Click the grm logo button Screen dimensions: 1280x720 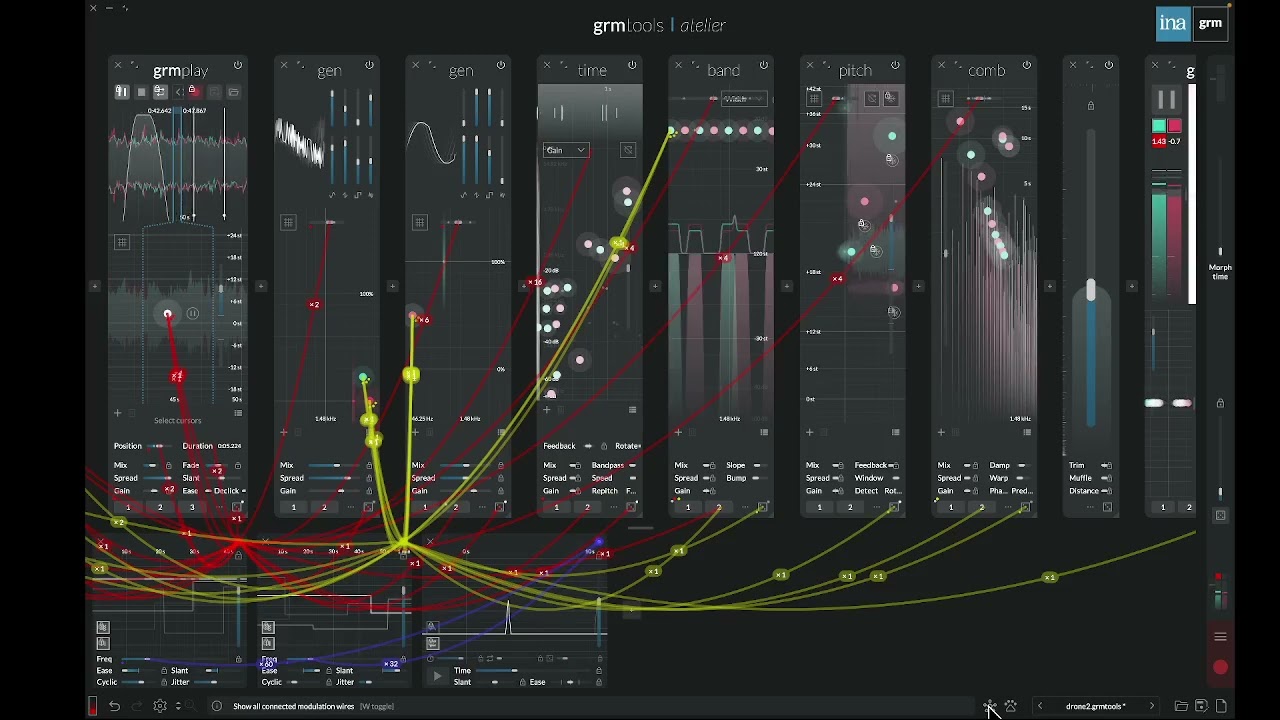[x=1210, y=24]
